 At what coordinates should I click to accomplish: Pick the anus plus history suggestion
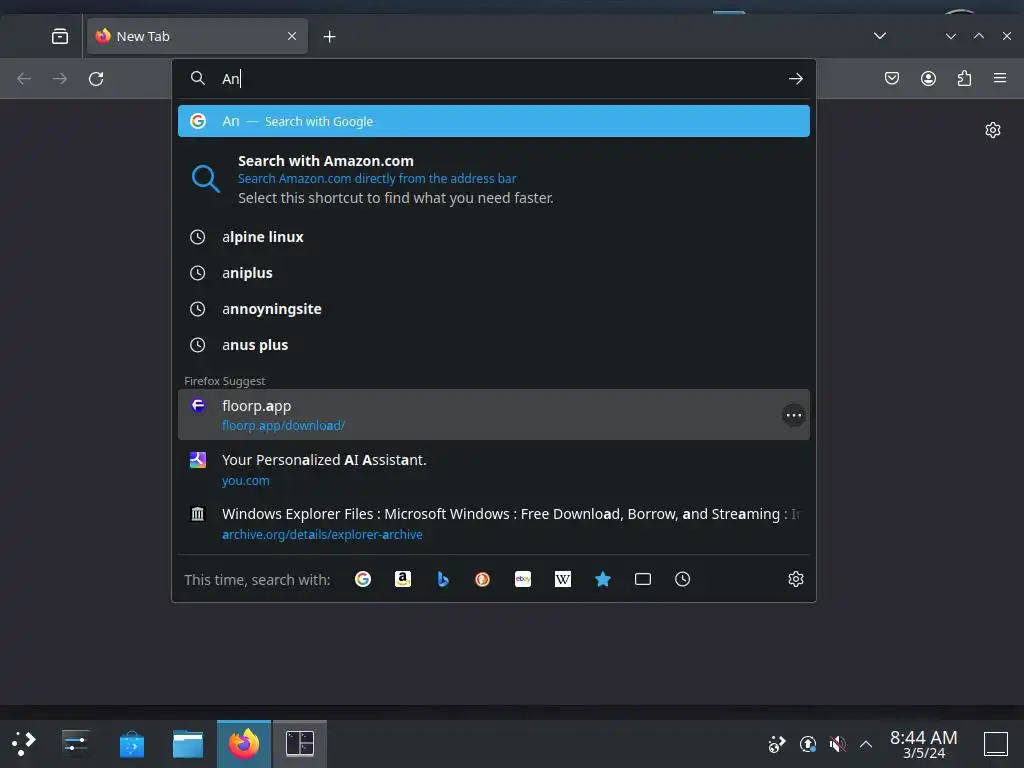[494, 345]
